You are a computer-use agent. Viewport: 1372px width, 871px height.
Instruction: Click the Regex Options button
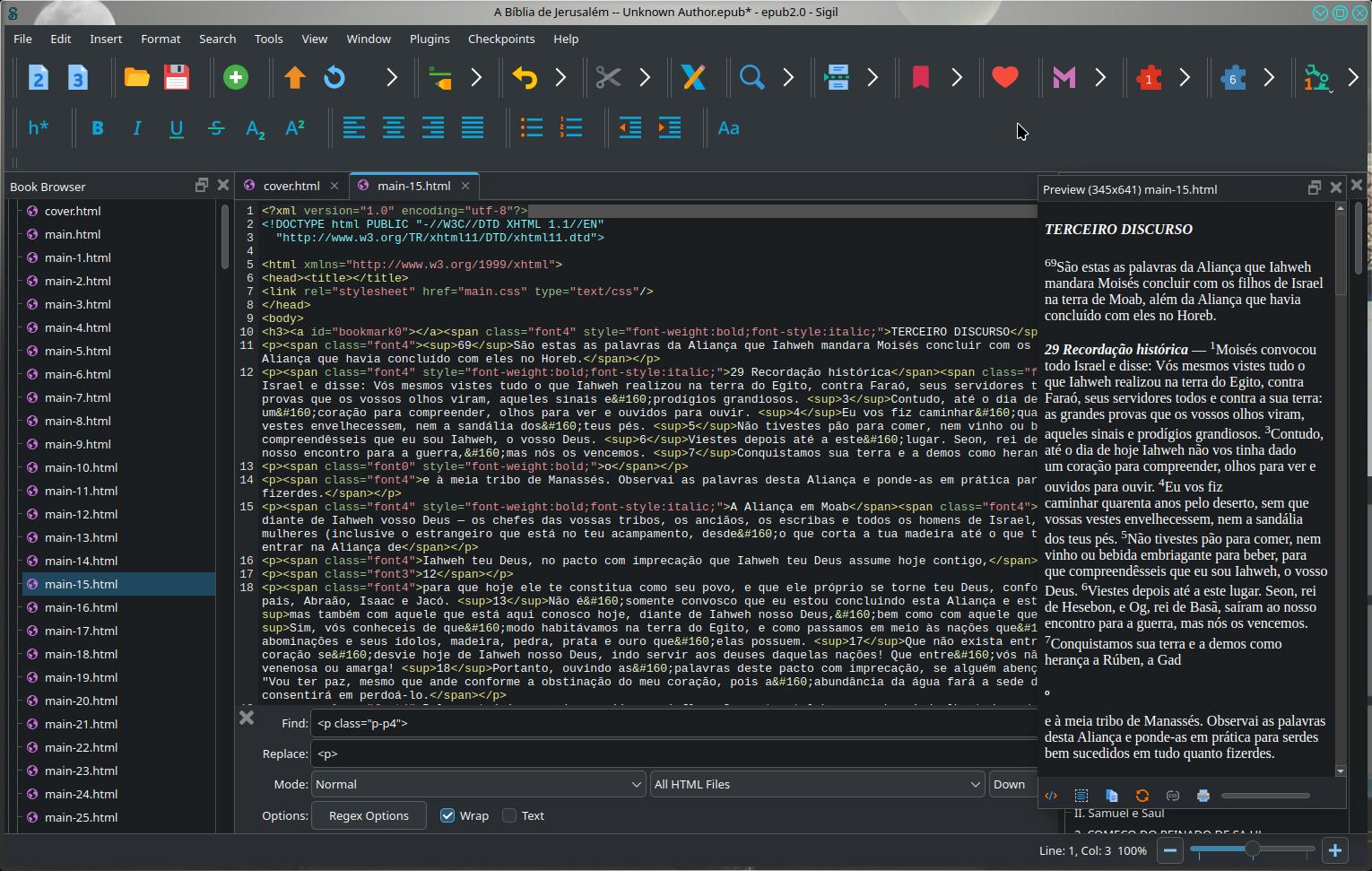pyautogui.click(x=369, y=815)
